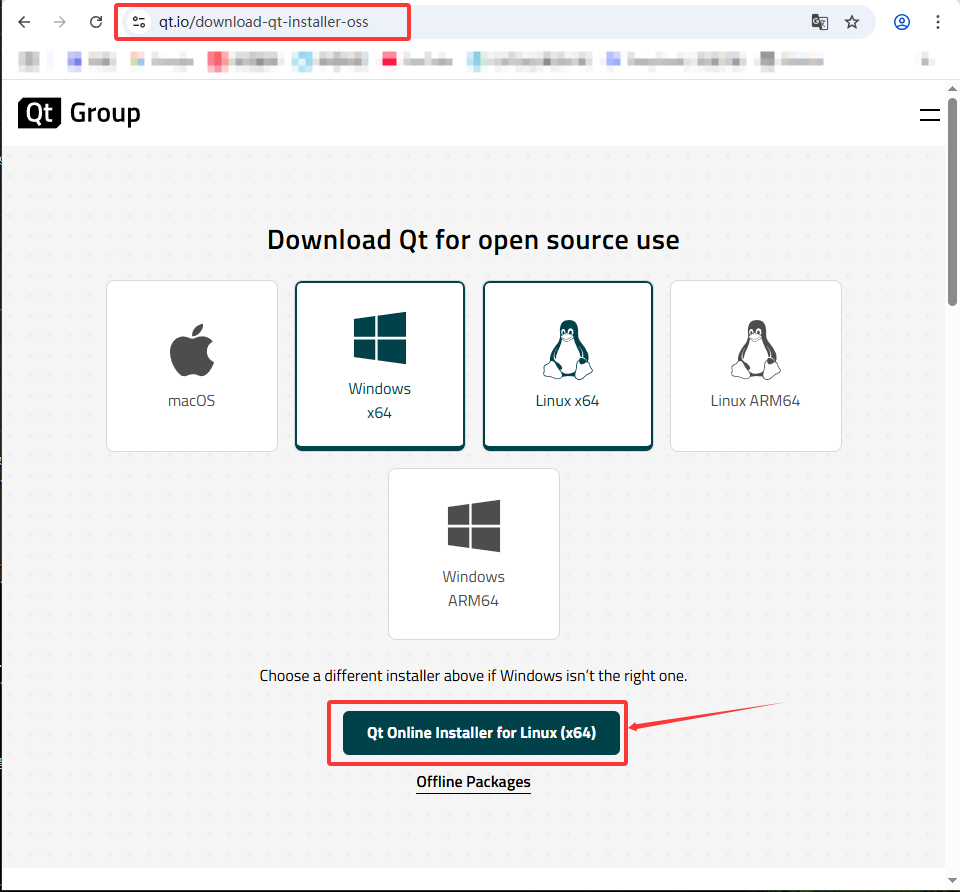
Task: Open the Chrome three-dot menu
Action: (937, 21)
